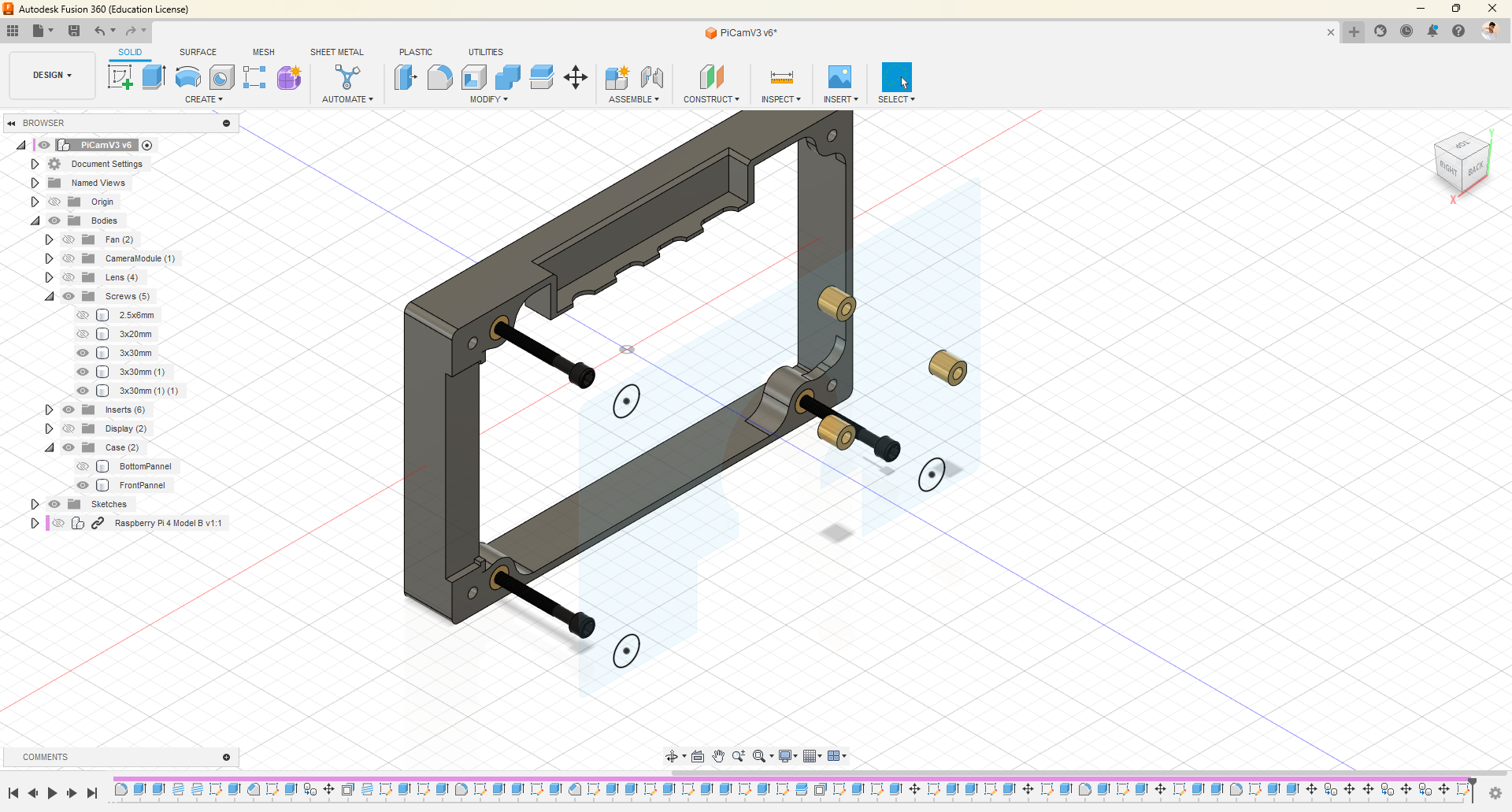Hide the 3x30mm (1) (1) screw body
Screen dimensions: 1512x812
[83, 391]
